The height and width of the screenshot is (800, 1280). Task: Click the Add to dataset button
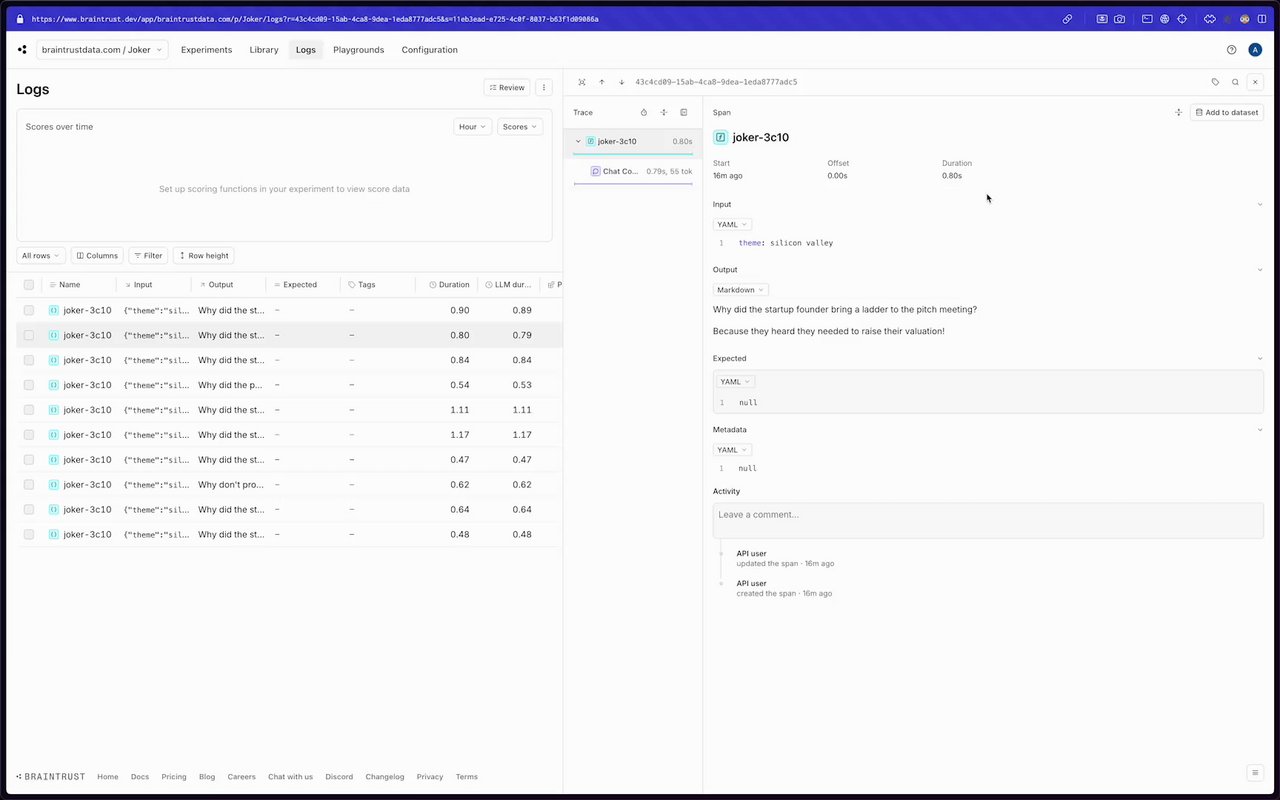[1227, 113]
